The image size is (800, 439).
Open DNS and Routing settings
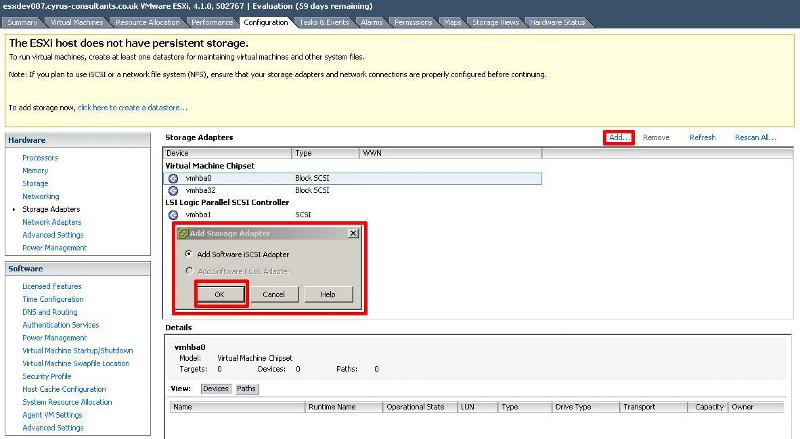49,312
